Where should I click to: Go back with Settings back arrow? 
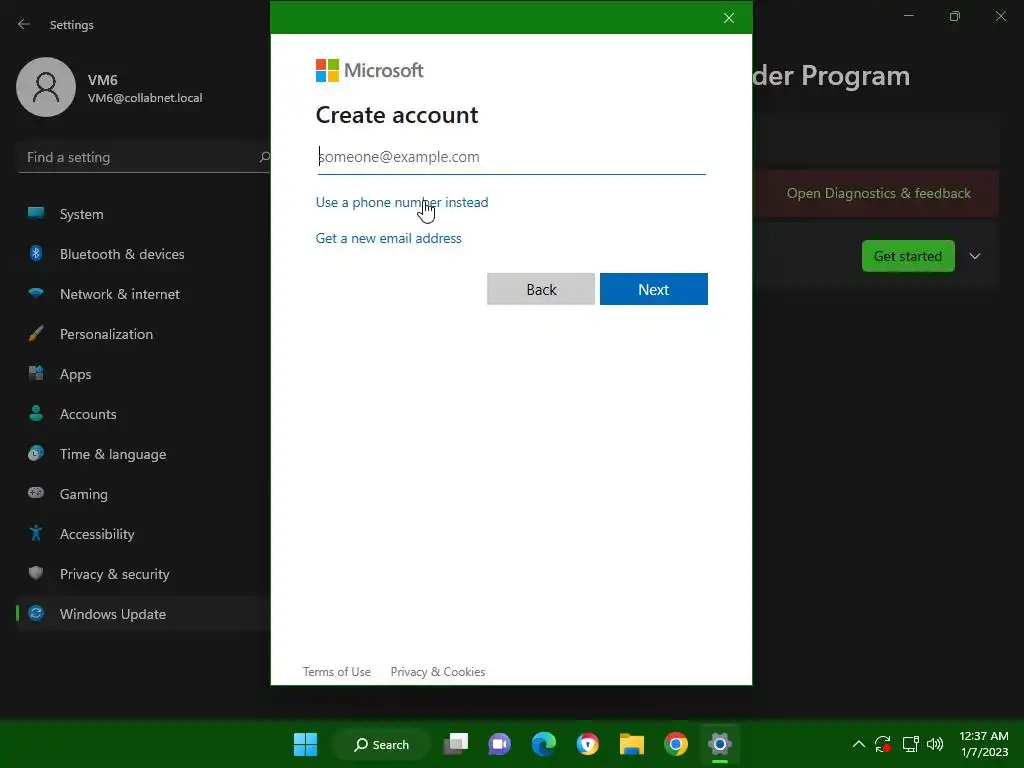pos(24,24)
